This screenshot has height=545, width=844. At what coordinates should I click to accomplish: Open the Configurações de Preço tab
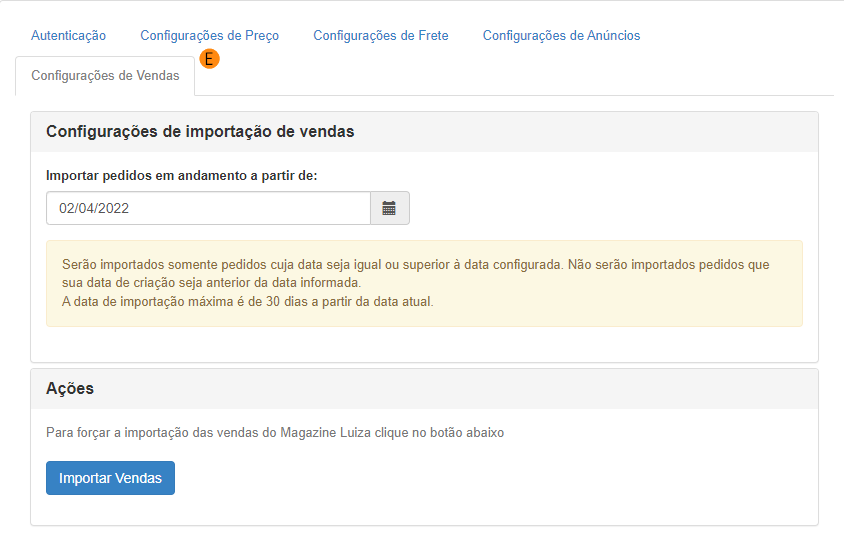click(209, 36)
